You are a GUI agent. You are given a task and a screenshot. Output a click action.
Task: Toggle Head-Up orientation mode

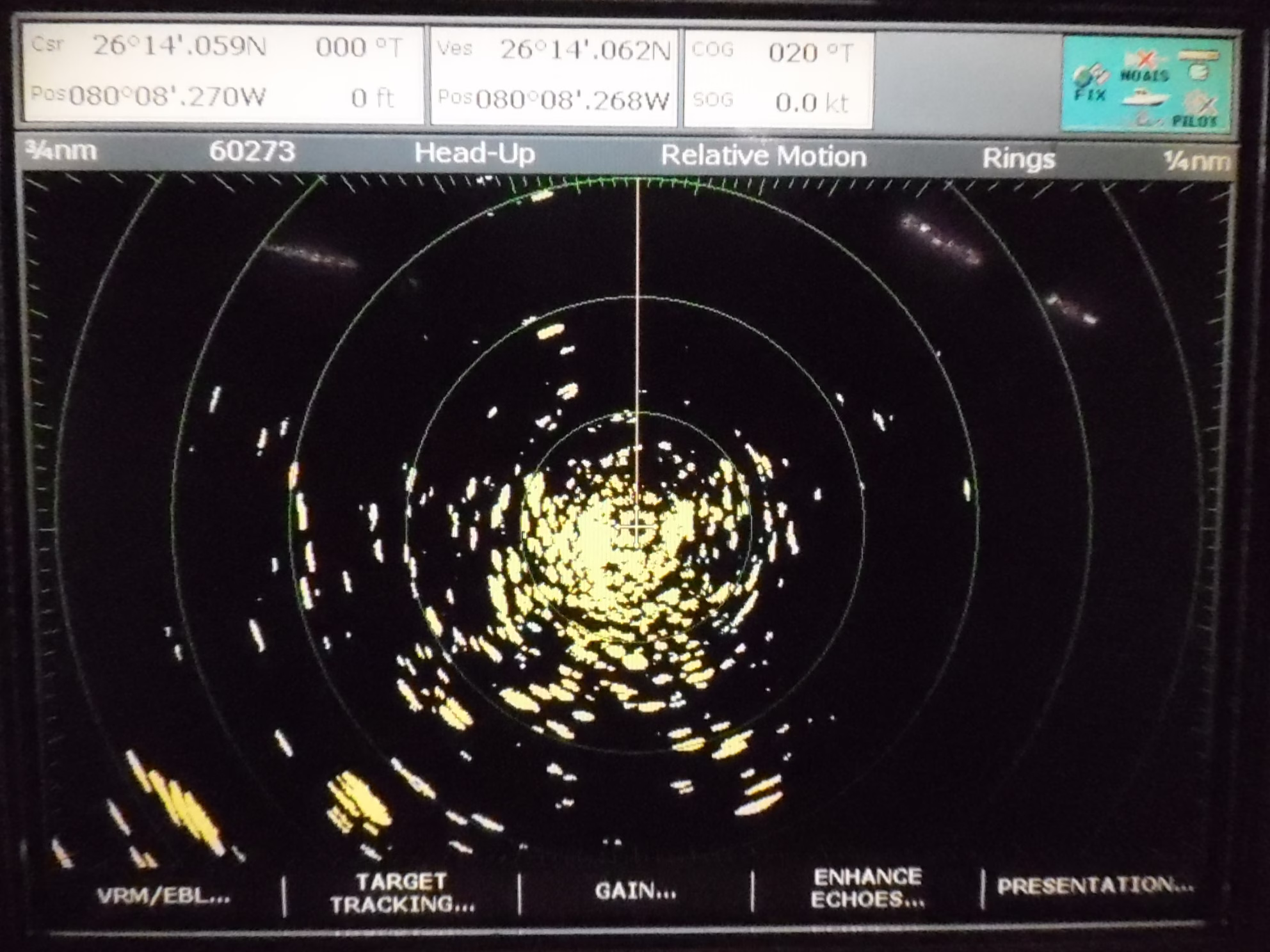pyautogui.click(x=474, y=154)
